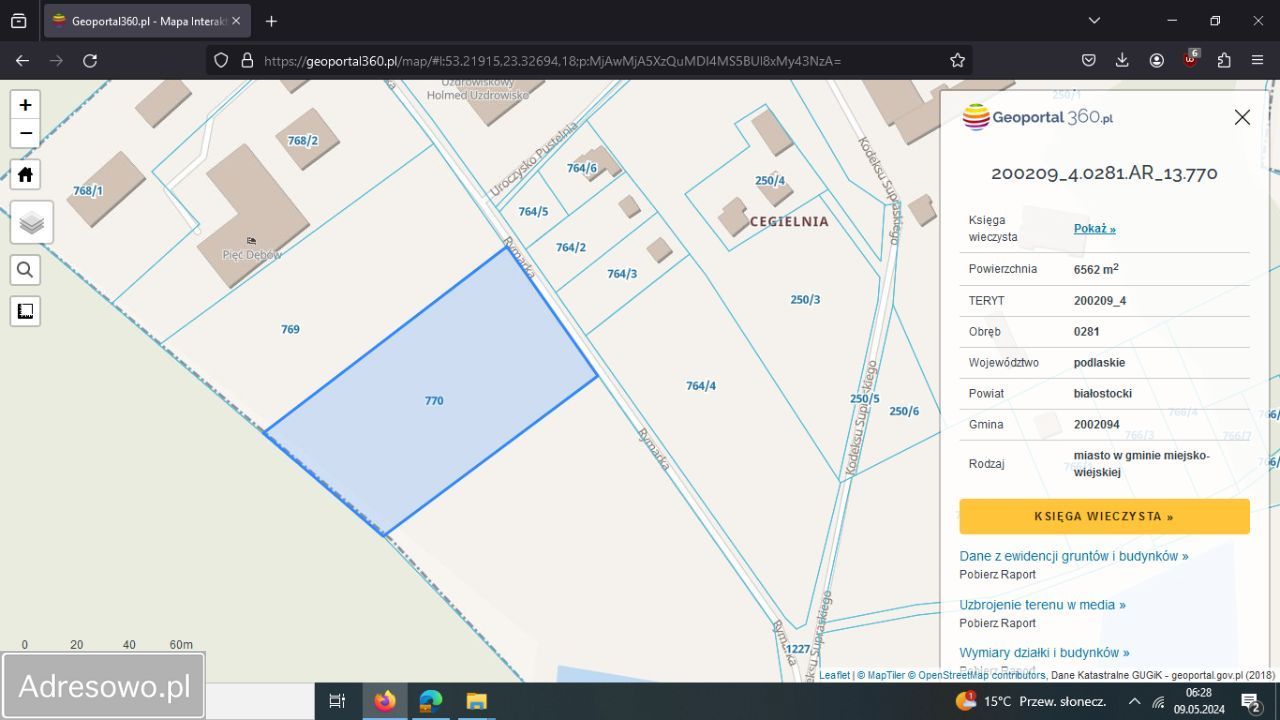The image size is (1280, 720).
Task: Open the weather widget showing 15°C
Action: (x=1030, y=701)
